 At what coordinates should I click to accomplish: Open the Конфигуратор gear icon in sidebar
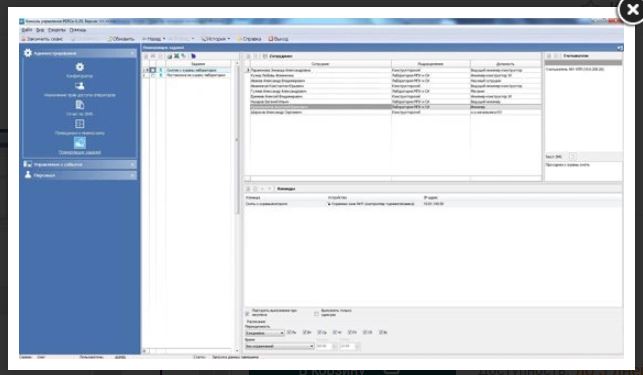tap(80, 67)
